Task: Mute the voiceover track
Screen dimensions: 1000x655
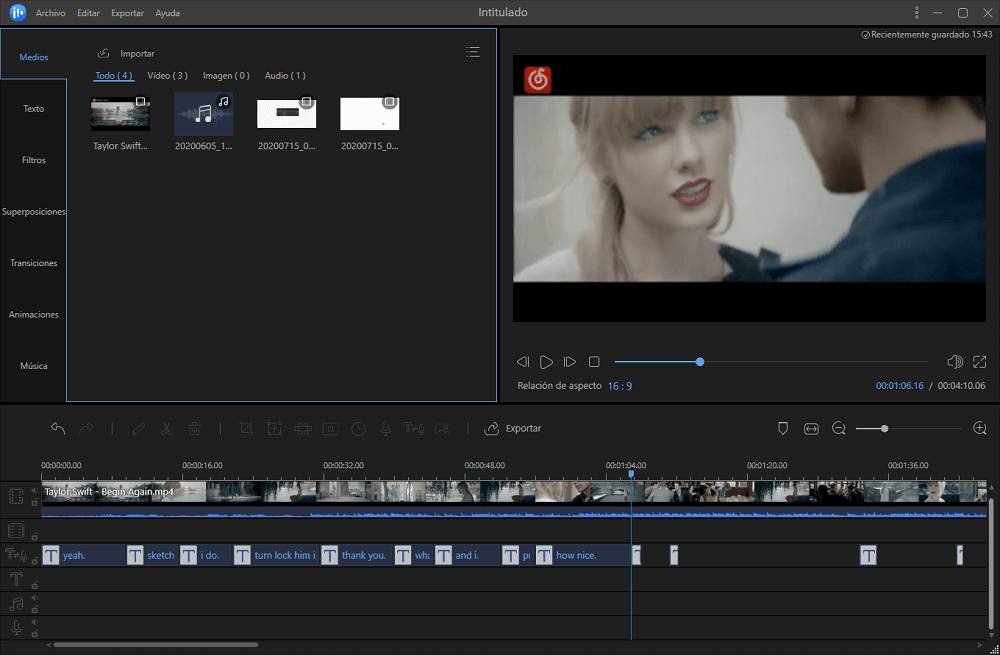Action: [x=34, y=622]
